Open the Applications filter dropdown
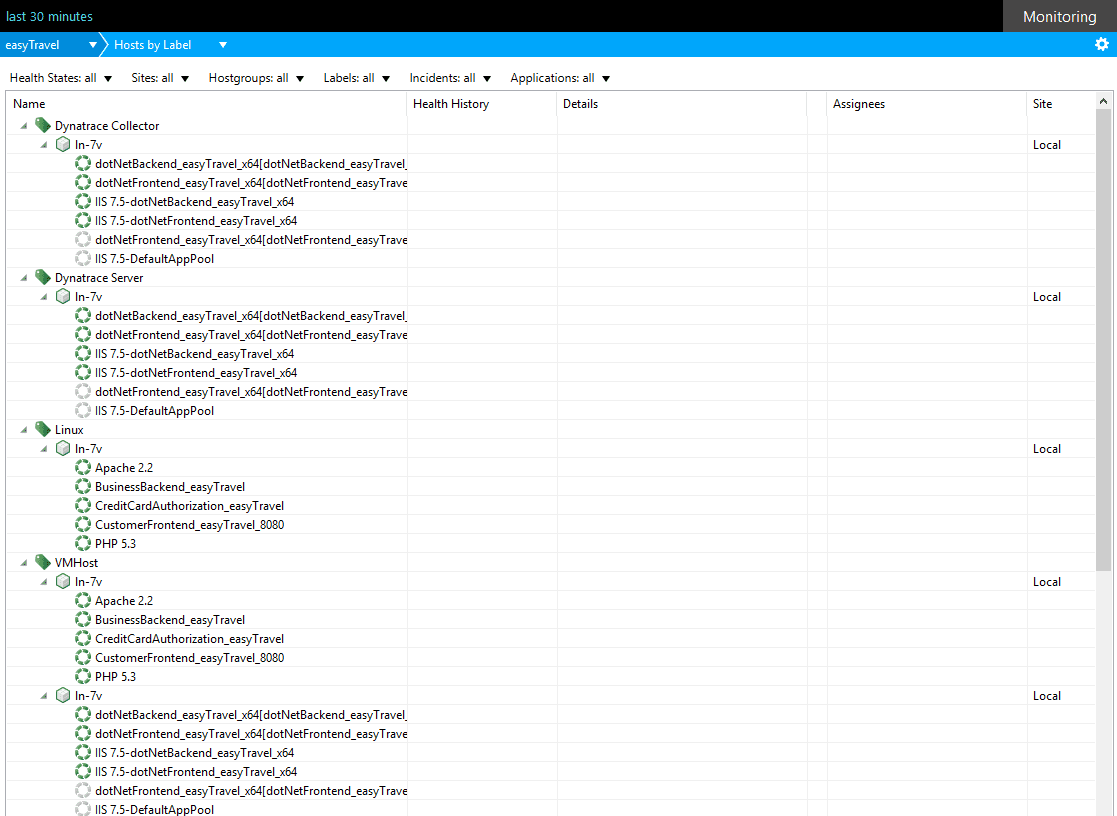1117x816 pixels. click(x=560, y=78)
